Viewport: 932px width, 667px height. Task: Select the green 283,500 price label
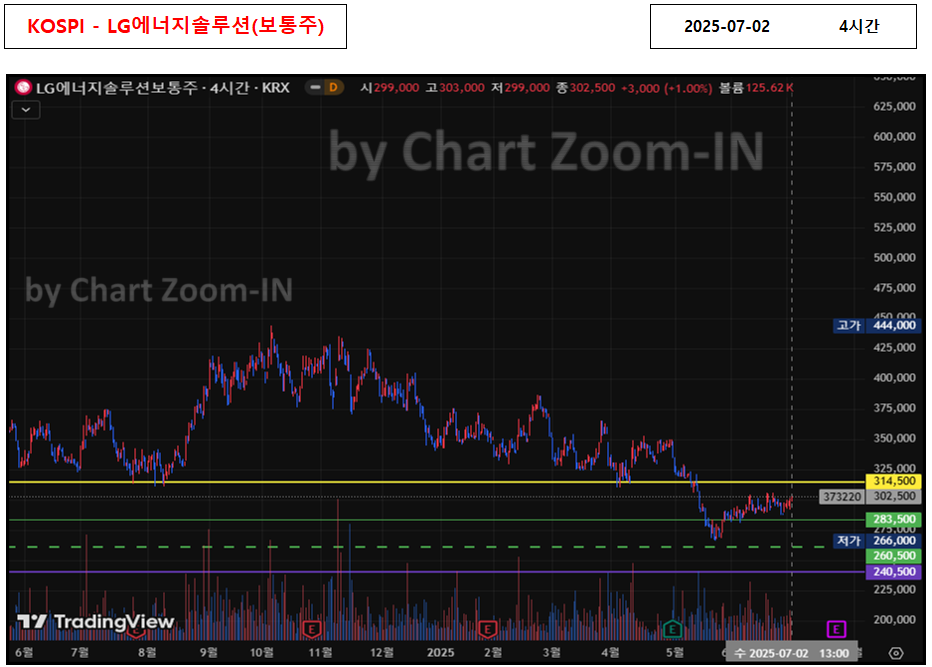[894, 519]
